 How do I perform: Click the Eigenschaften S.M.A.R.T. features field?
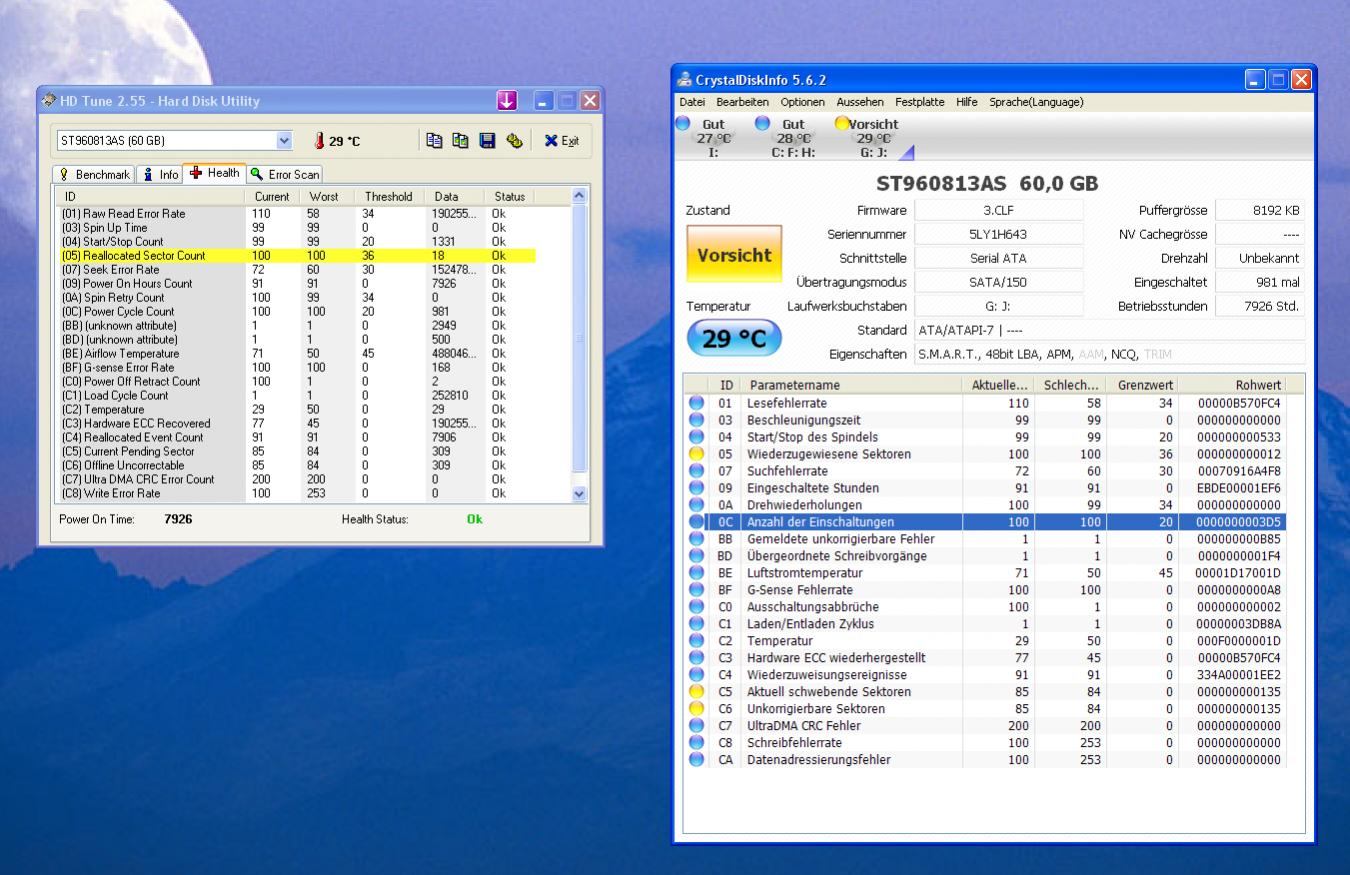pos(1110,353)
